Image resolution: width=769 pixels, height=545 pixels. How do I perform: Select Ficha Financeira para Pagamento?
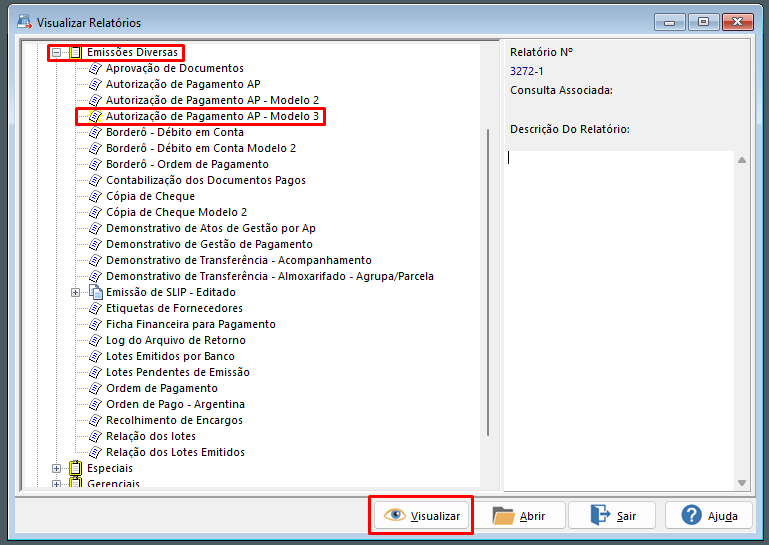pyautogui.click(x=191, y=324)
